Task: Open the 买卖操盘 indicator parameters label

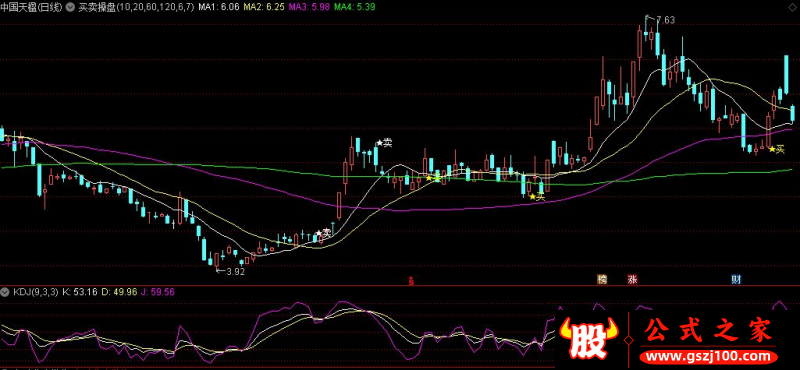Action: [136, 7]
